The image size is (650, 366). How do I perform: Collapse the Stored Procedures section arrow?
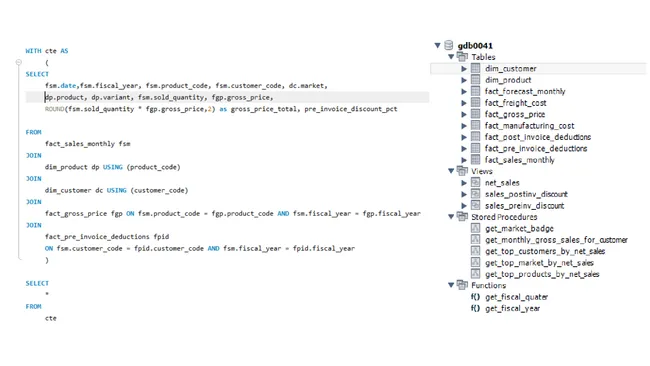tap(451, 216)
